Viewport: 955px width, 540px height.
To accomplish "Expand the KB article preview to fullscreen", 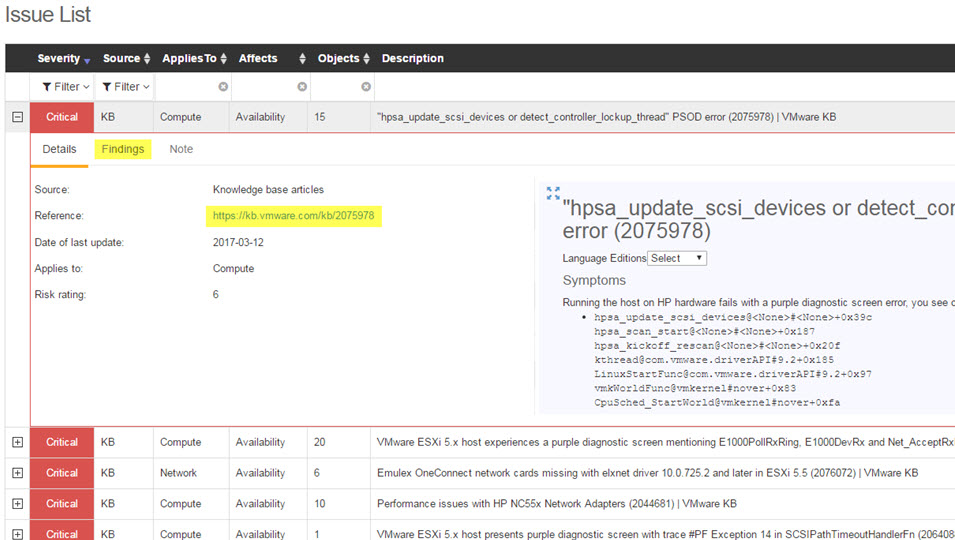I will (553, 193).
